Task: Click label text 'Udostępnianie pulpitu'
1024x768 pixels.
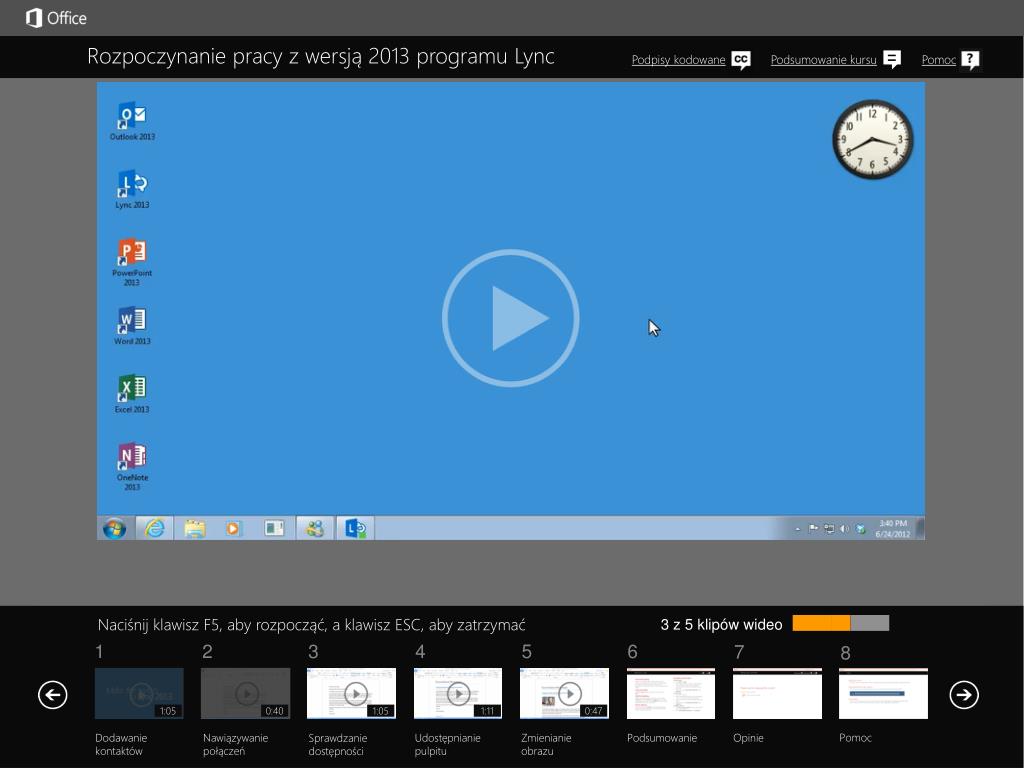Action: (447, 744)
